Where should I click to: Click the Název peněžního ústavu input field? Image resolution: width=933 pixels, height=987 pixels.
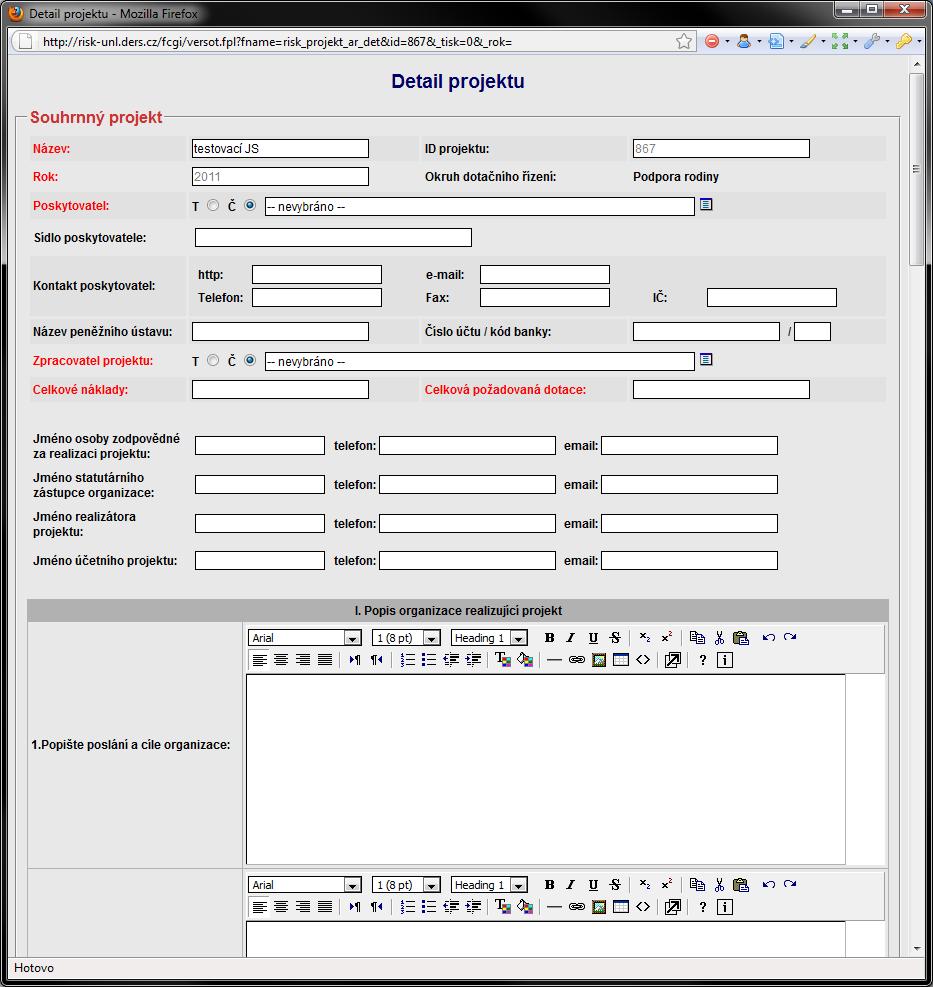[x=280, y=331]
